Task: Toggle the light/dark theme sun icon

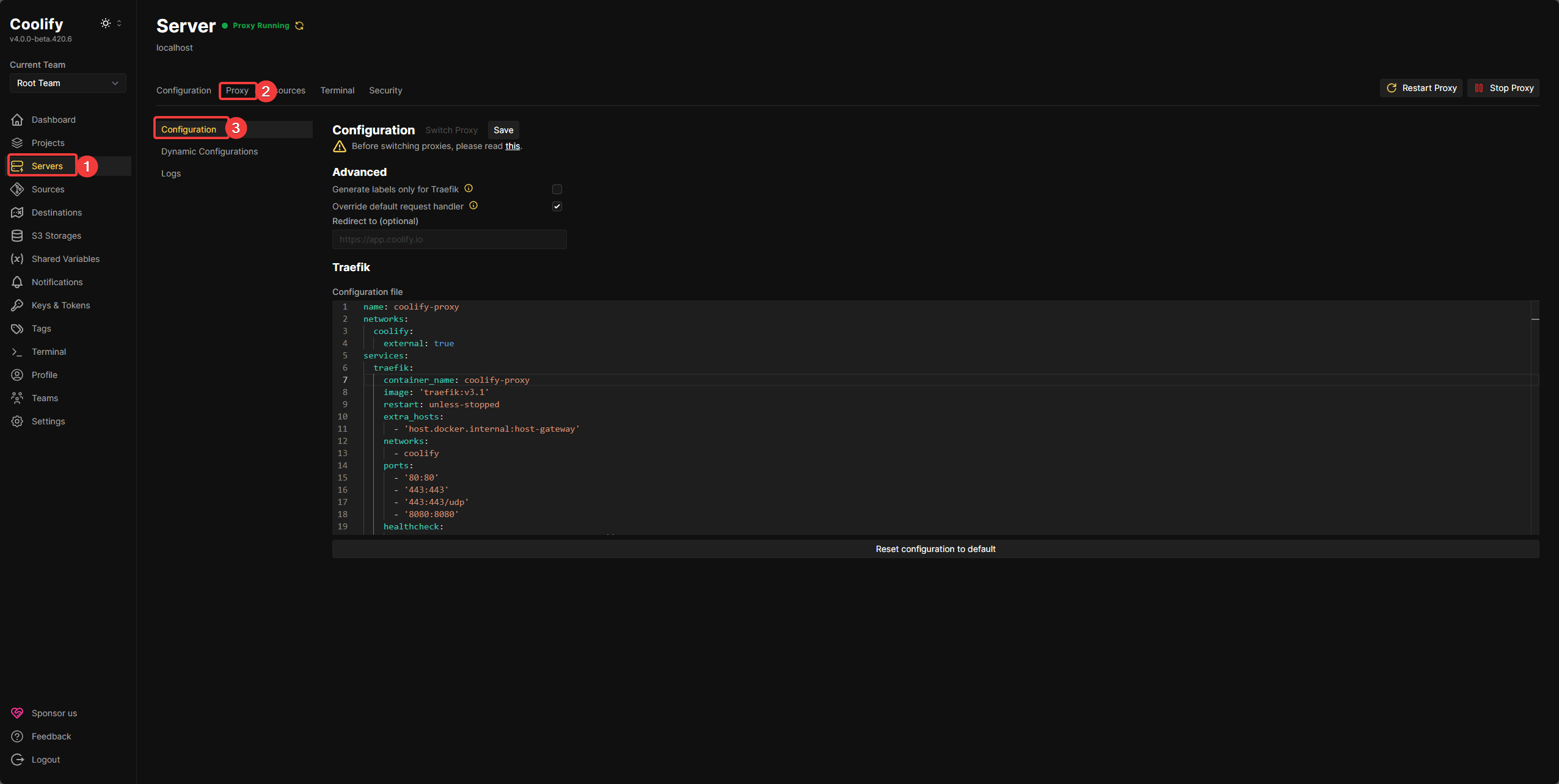Action: click(x=106, y=23)
